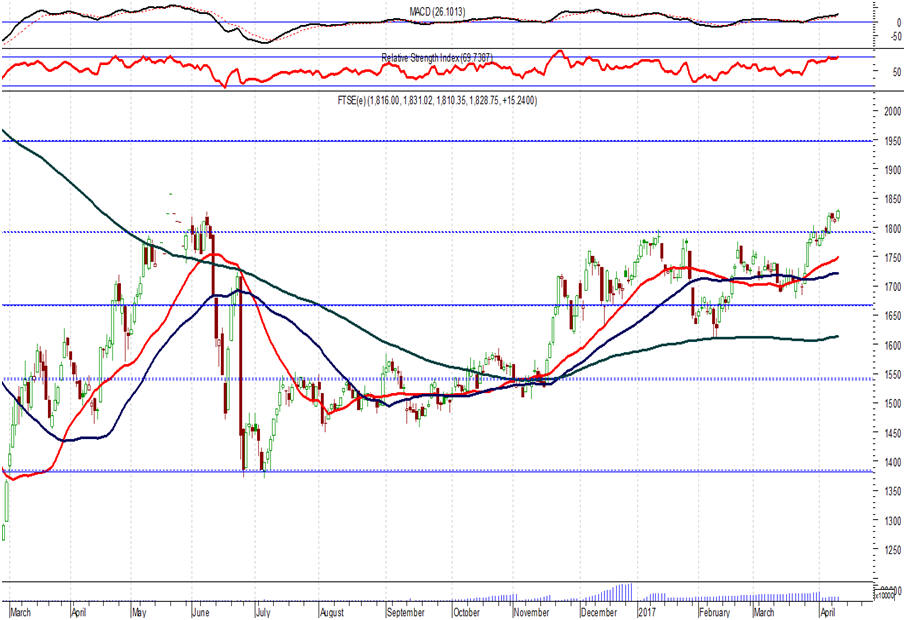Select the November month label
Screen dimensions: 906x620
pos(532,612)
